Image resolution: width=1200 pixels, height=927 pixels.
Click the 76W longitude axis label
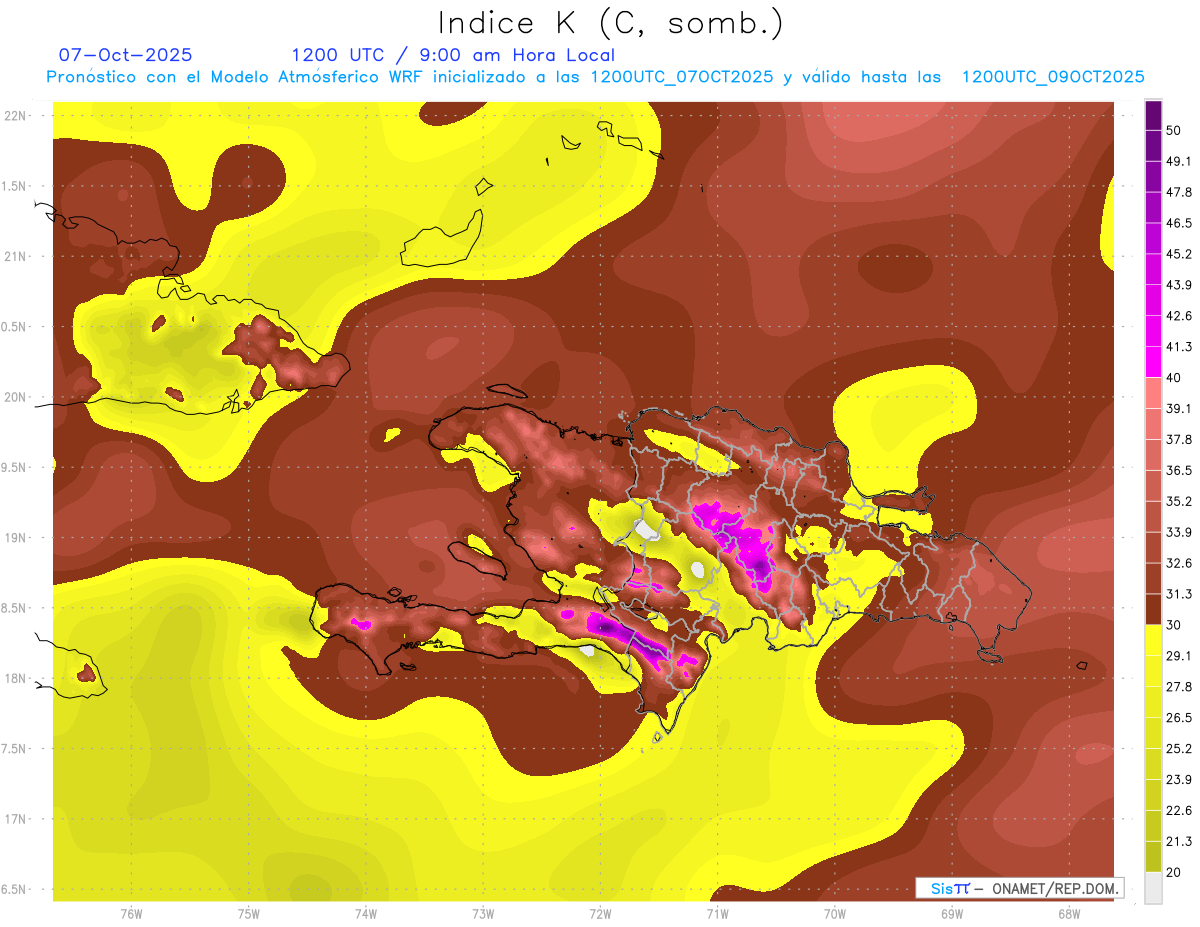click(131, 913)
